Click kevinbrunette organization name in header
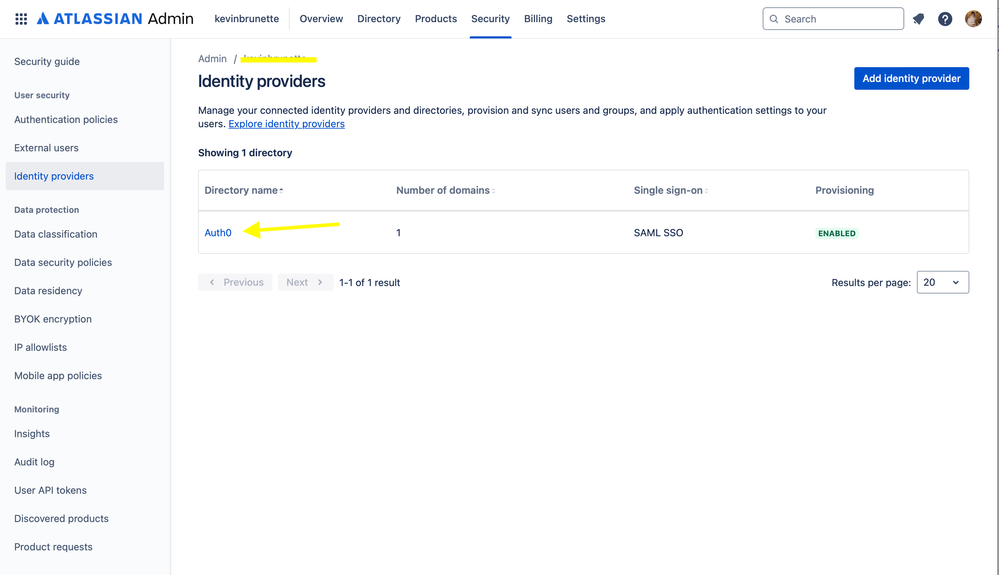Viewport: 999px width, 575px height. click(247, 19)
